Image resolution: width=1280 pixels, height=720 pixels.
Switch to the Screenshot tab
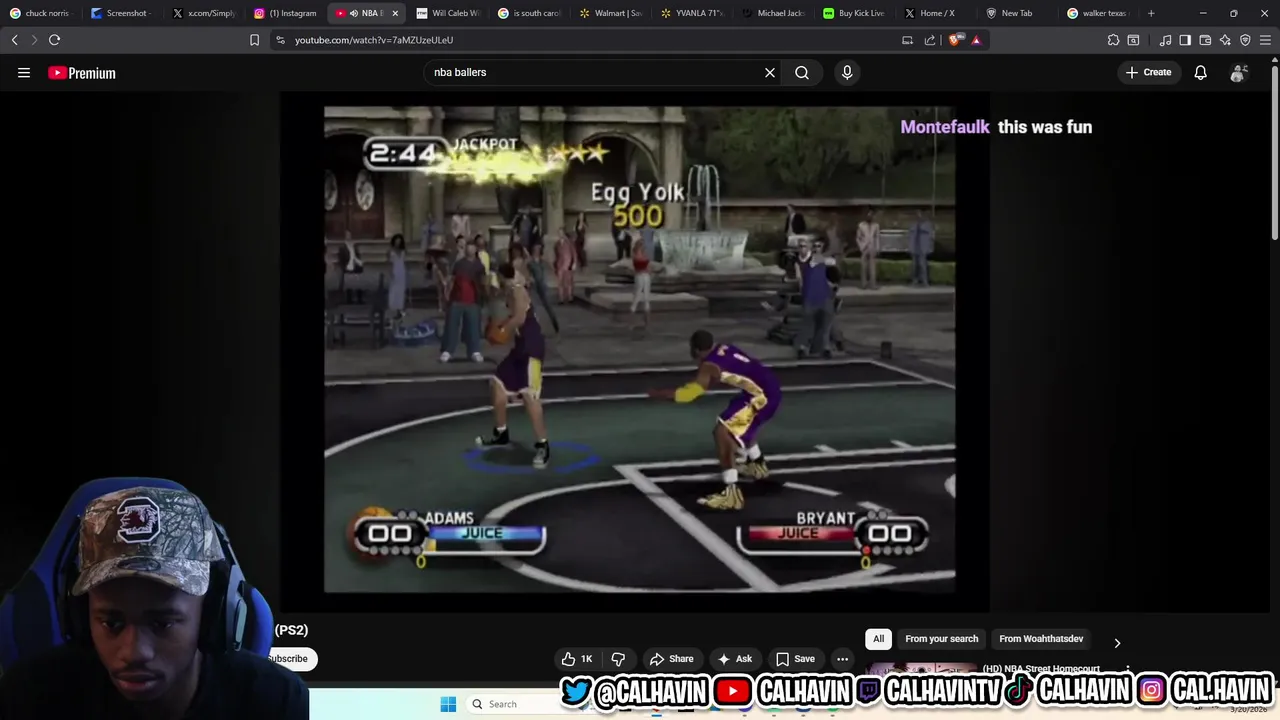(122, 13)
